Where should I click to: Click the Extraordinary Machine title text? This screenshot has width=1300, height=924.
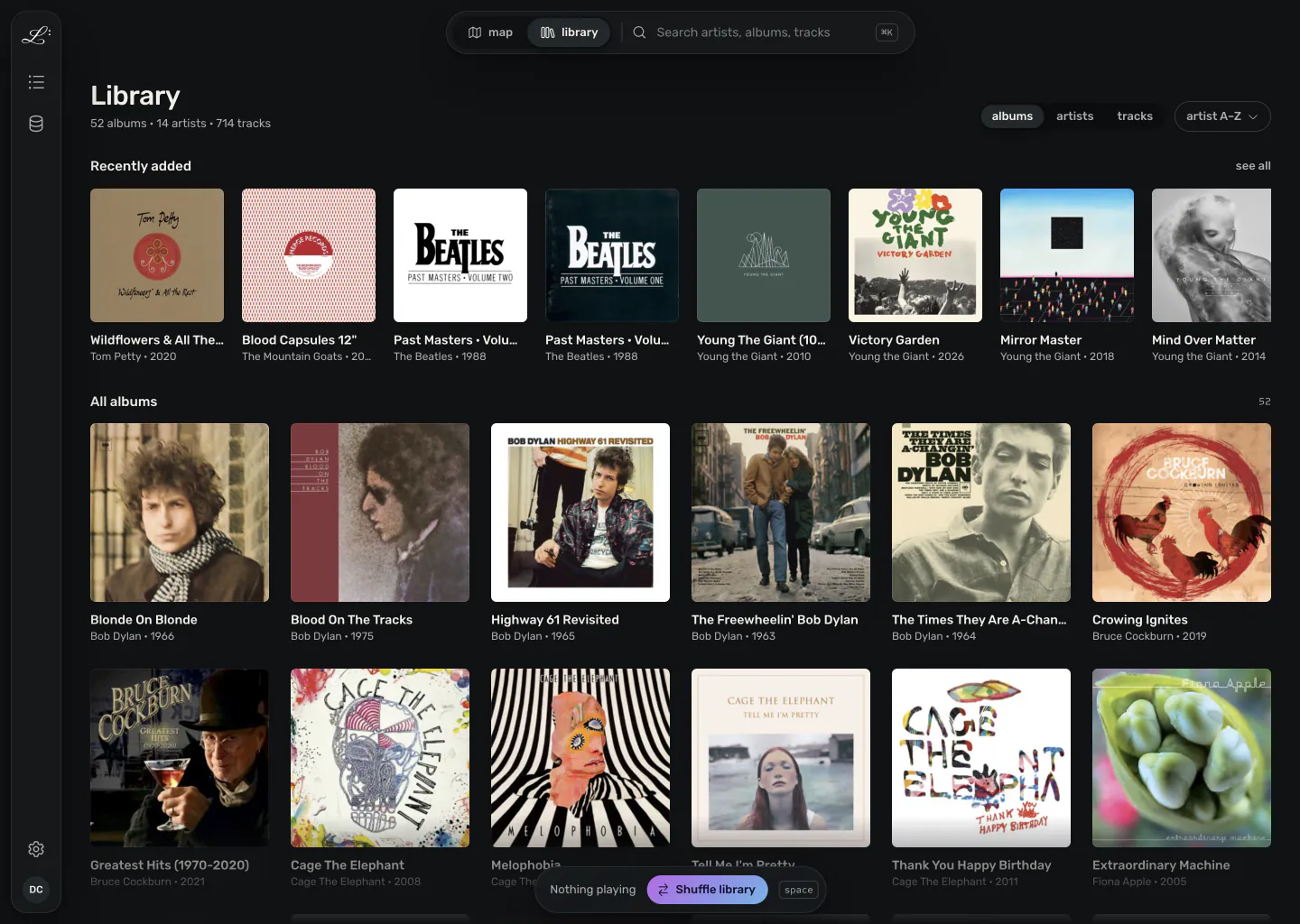coord(1161,865)
